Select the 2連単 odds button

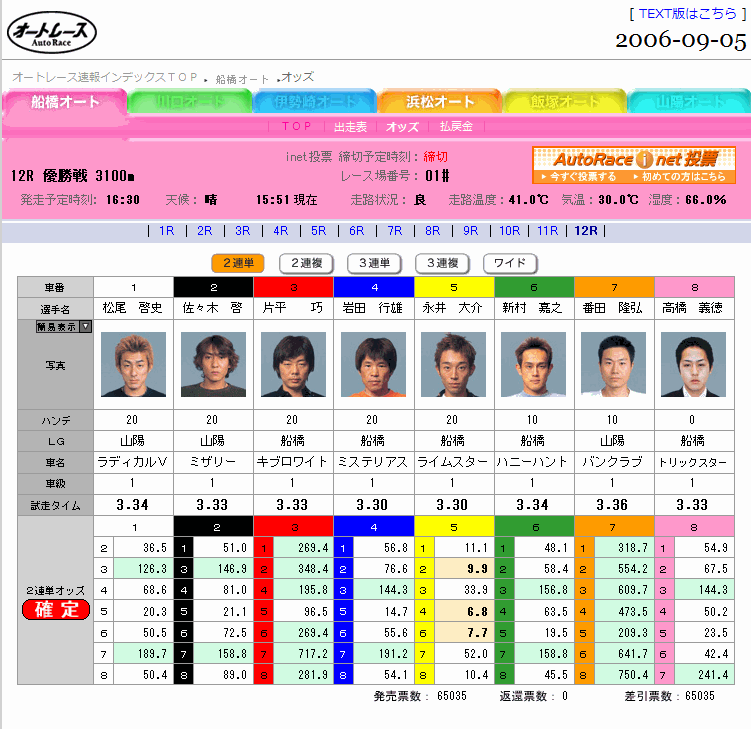238,263
